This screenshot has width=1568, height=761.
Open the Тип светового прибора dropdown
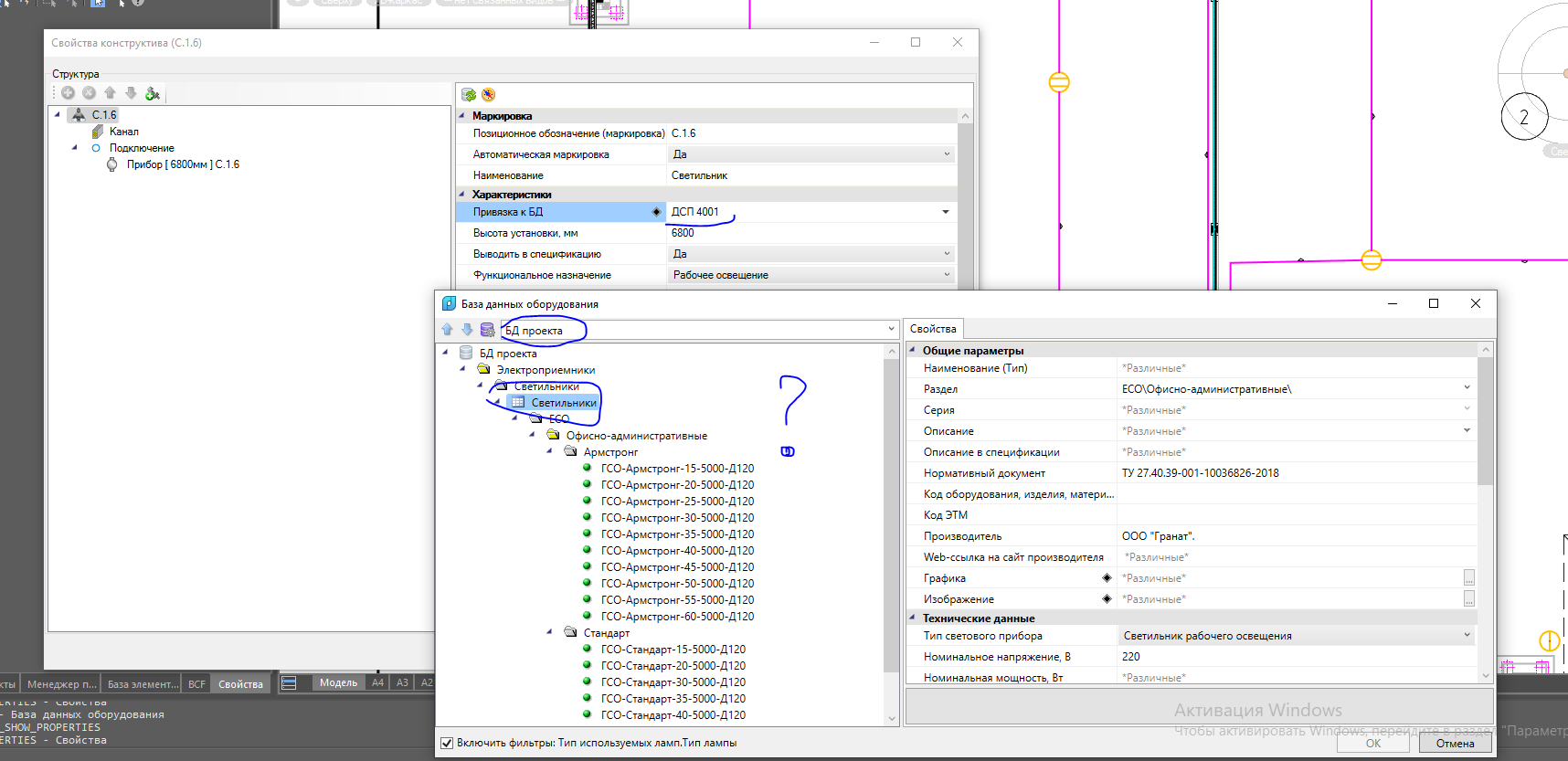[1467, 635]
